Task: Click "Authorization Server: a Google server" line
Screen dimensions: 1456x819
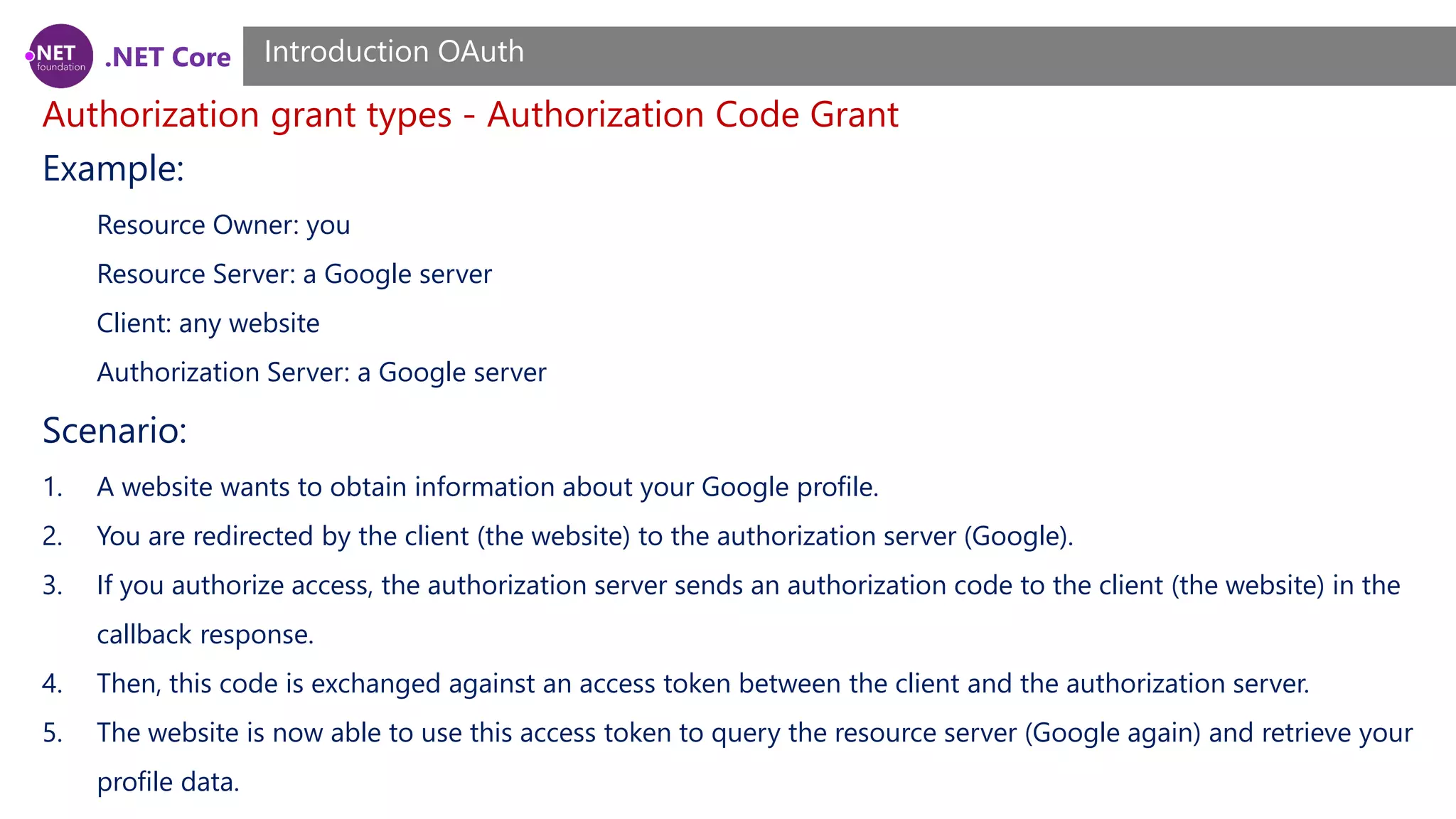Action: tap(321, 373)
